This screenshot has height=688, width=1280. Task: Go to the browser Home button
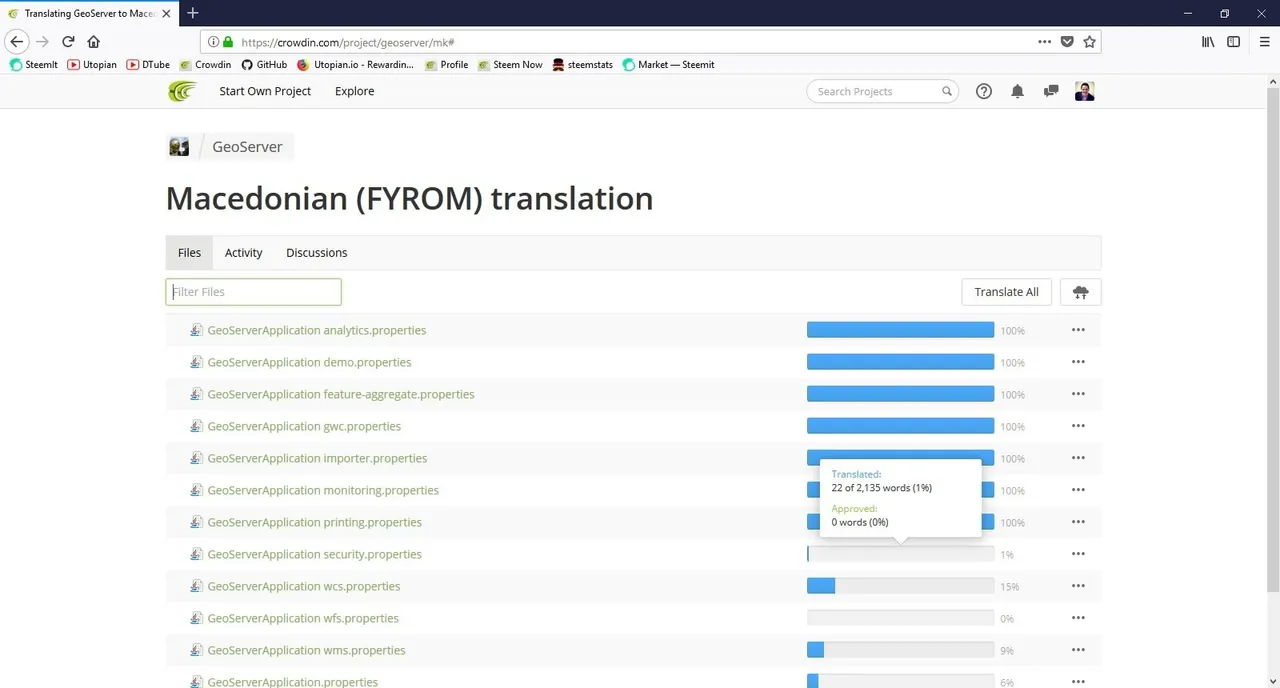click(93, 42)
